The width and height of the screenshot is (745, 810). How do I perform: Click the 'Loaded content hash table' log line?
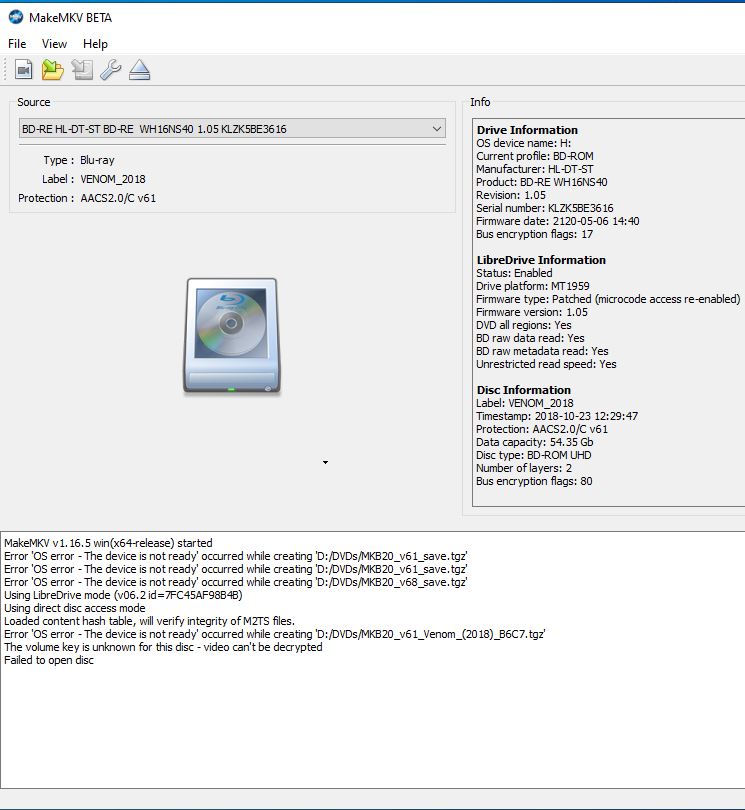149,621
